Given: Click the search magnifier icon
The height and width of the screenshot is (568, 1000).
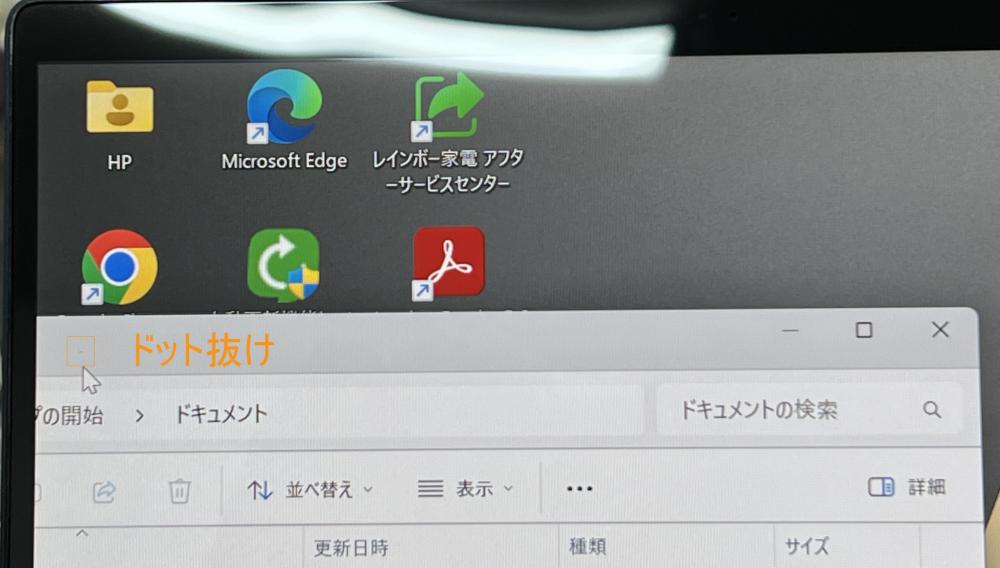Looking at the screenshot, I should click(x=932, y=410).
